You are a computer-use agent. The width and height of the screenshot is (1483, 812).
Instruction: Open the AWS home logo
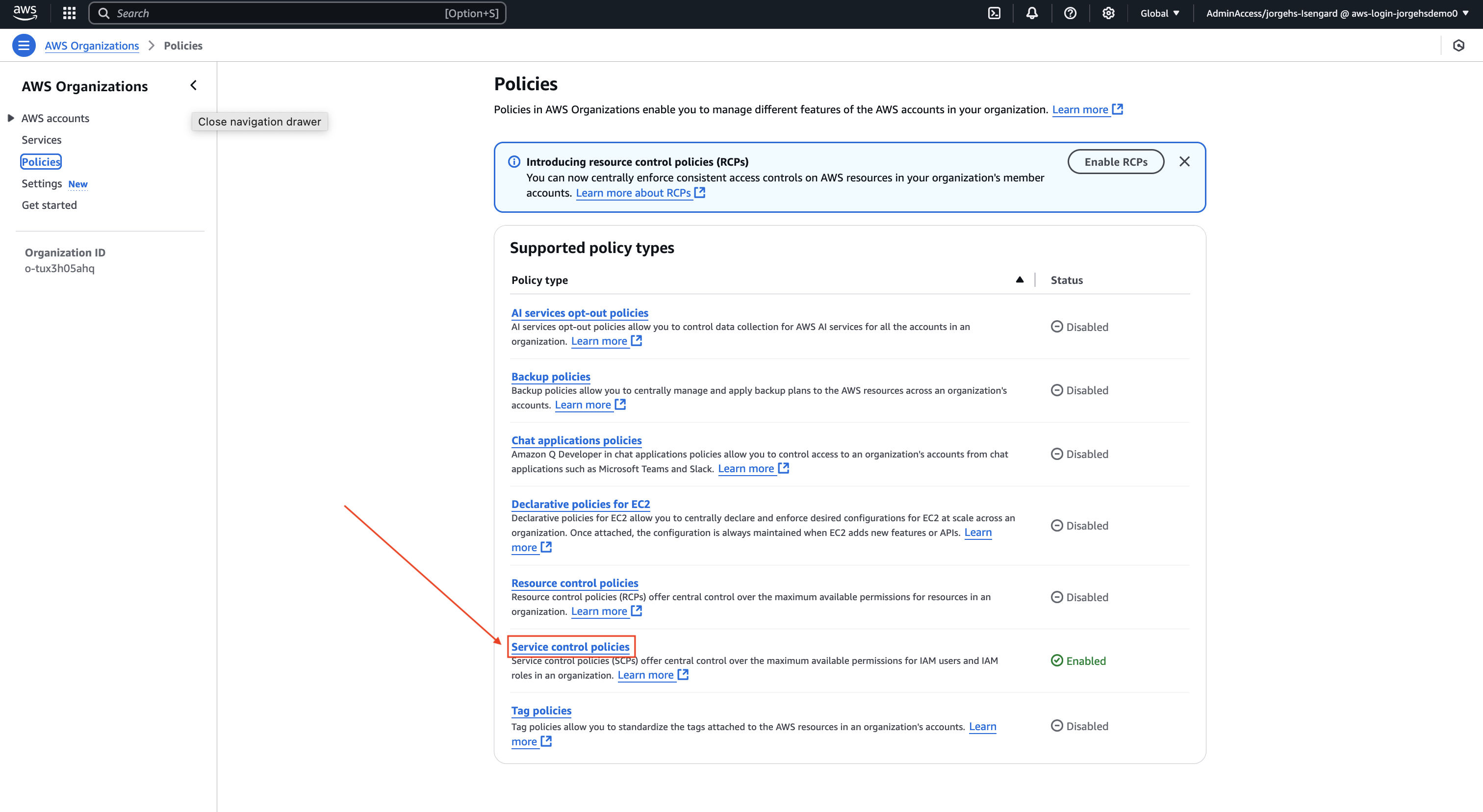(x=25, y=13)
